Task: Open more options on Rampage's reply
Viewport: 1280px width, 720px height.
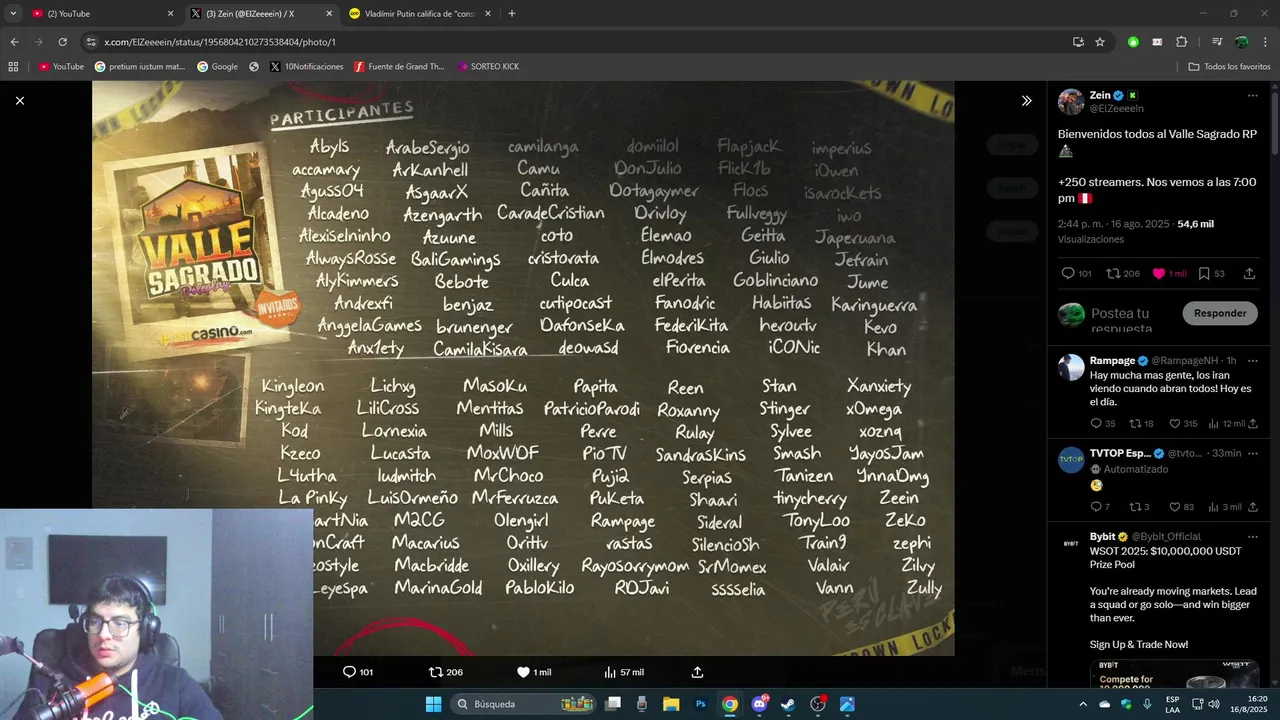Action: [1252, 360]
